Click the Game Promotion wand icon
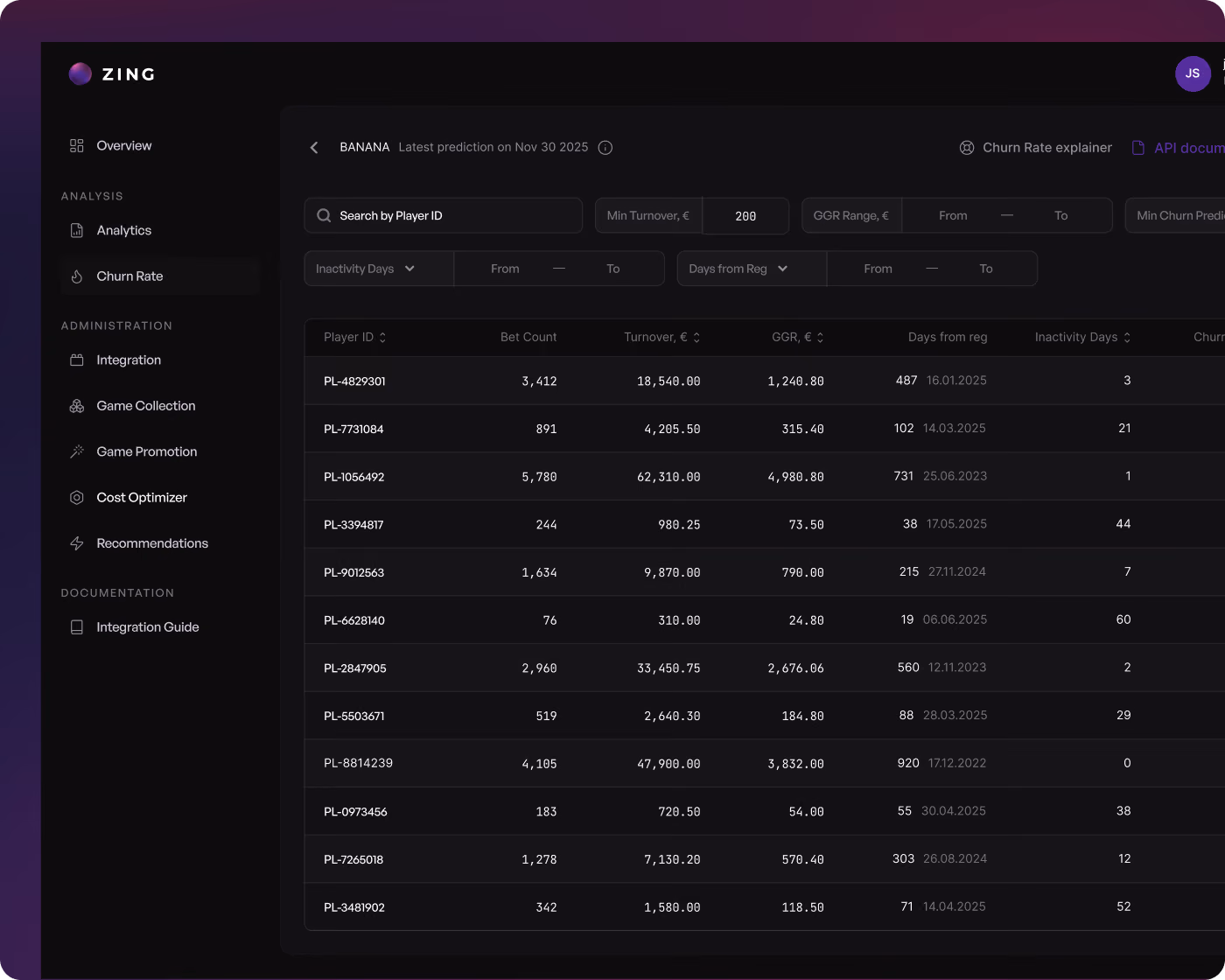Viewport: 1225px width, 980px height. pyautogui.click(x=77, y=451)
